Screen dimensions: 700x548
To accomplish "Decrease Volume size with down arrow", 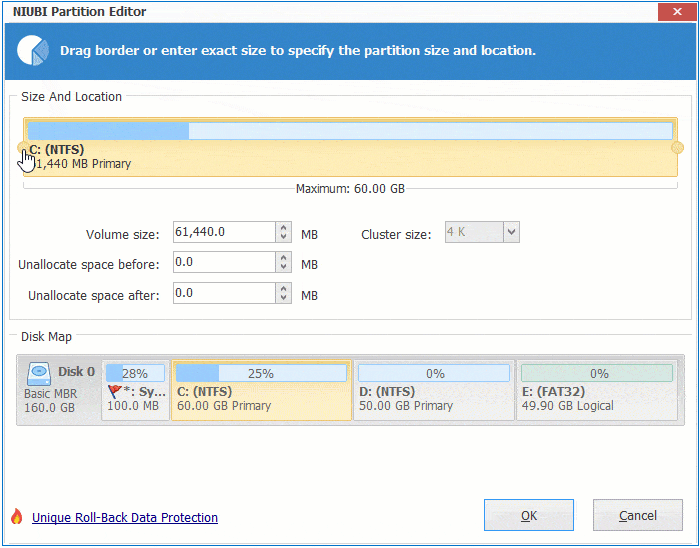I will click(283, 238).
